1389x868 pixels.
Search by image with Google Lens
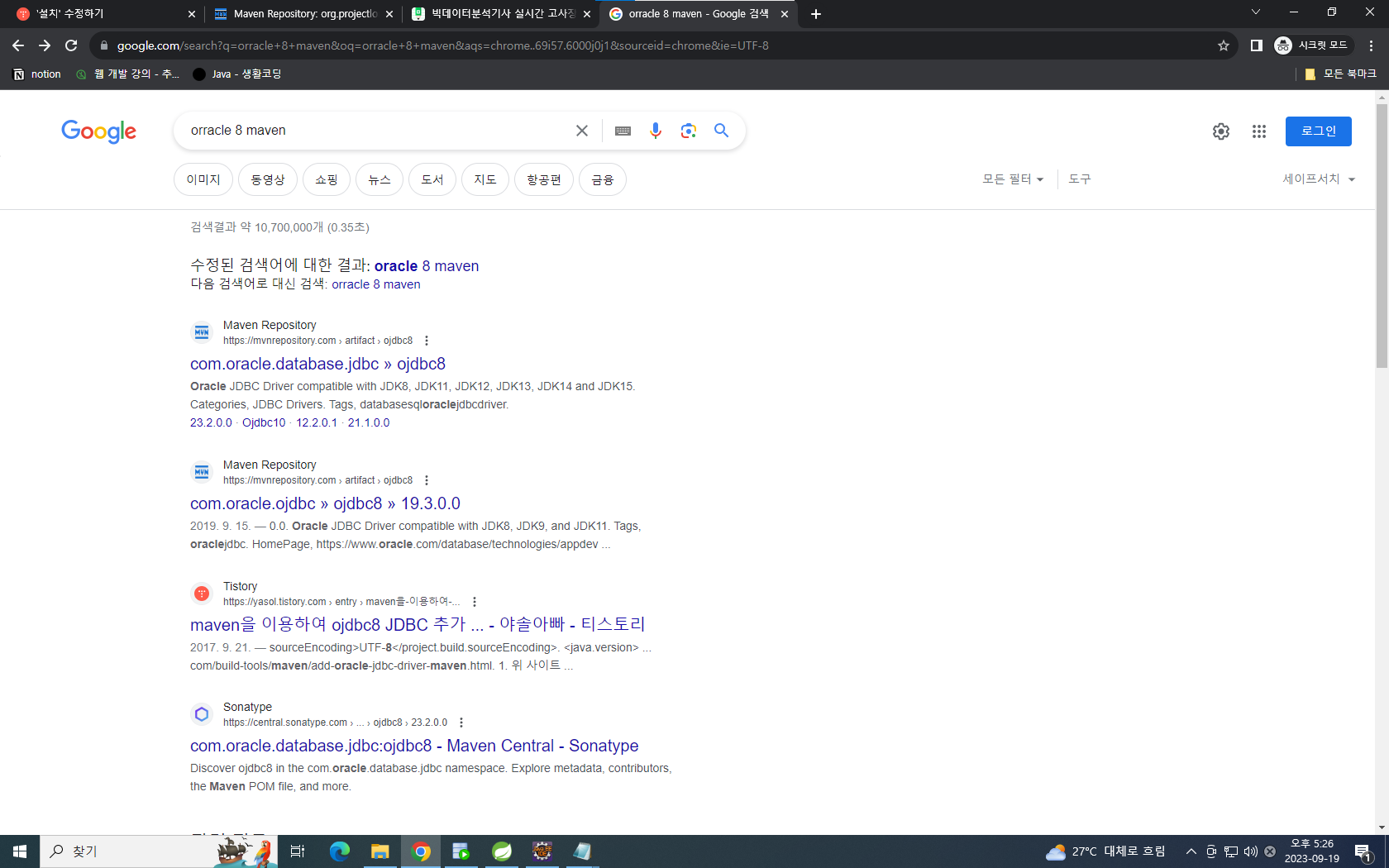[689, 131]
